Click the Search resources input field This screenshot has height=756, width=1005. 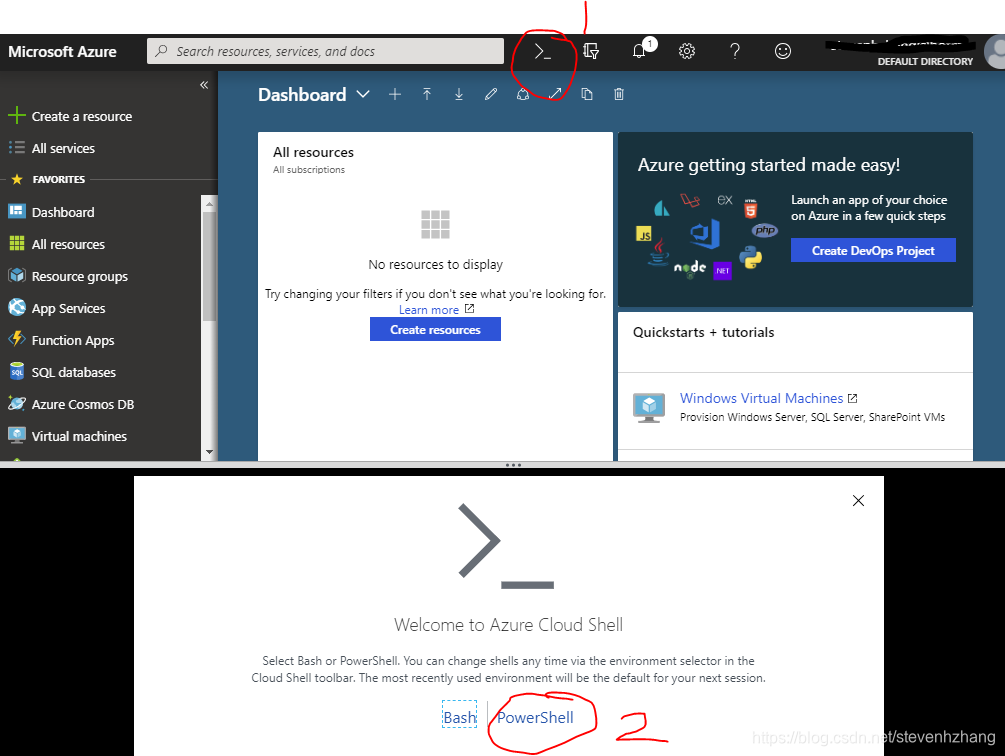click(x=326, y=51)
